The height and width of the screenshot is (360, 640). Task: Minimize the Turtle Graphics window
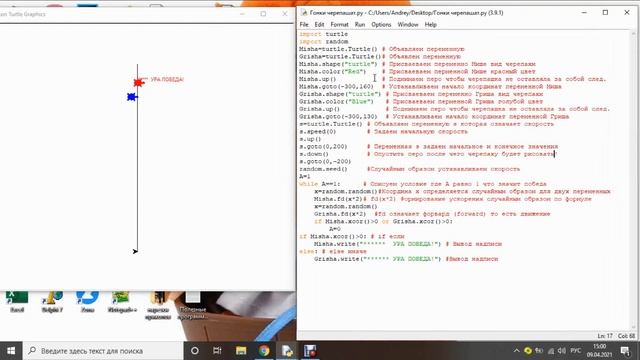[242, 14]
